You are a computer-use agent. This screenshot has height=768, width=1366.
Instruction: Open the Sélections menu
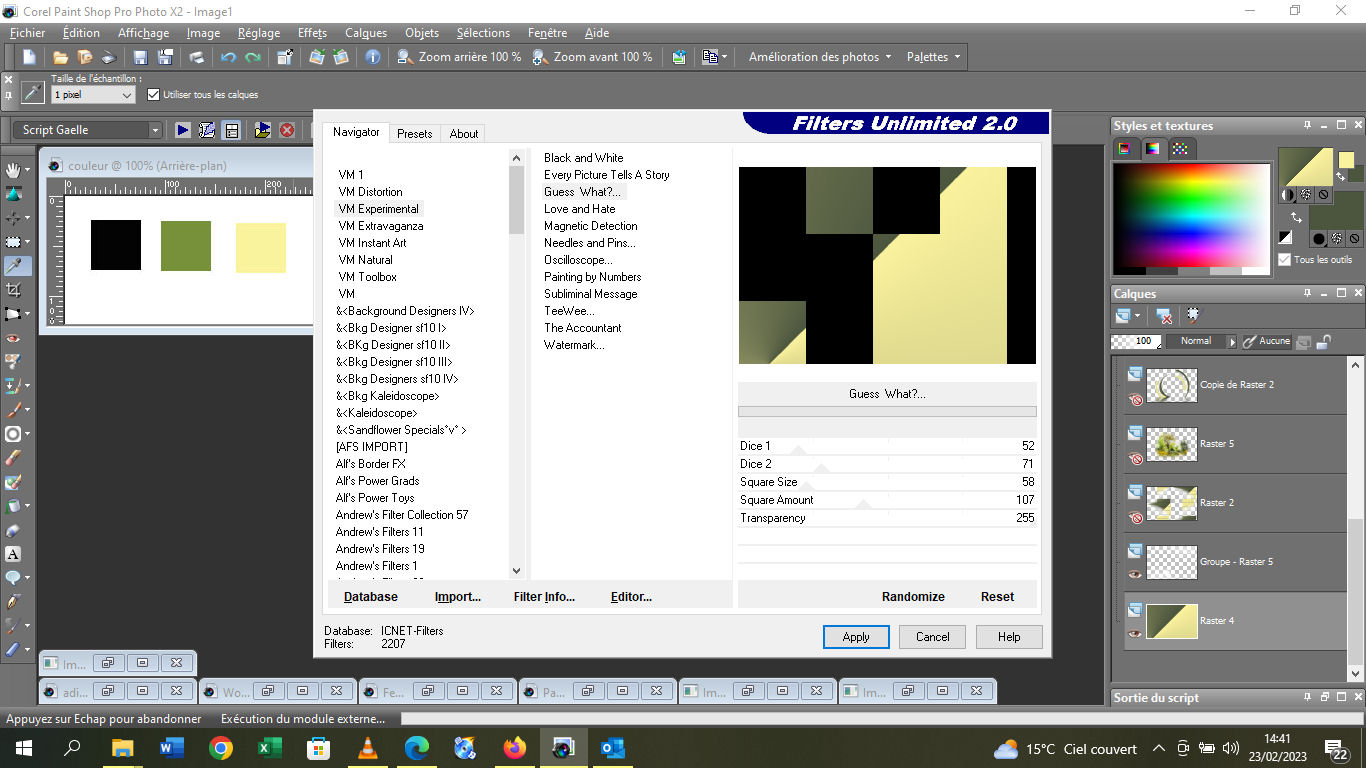pos(483,33)
